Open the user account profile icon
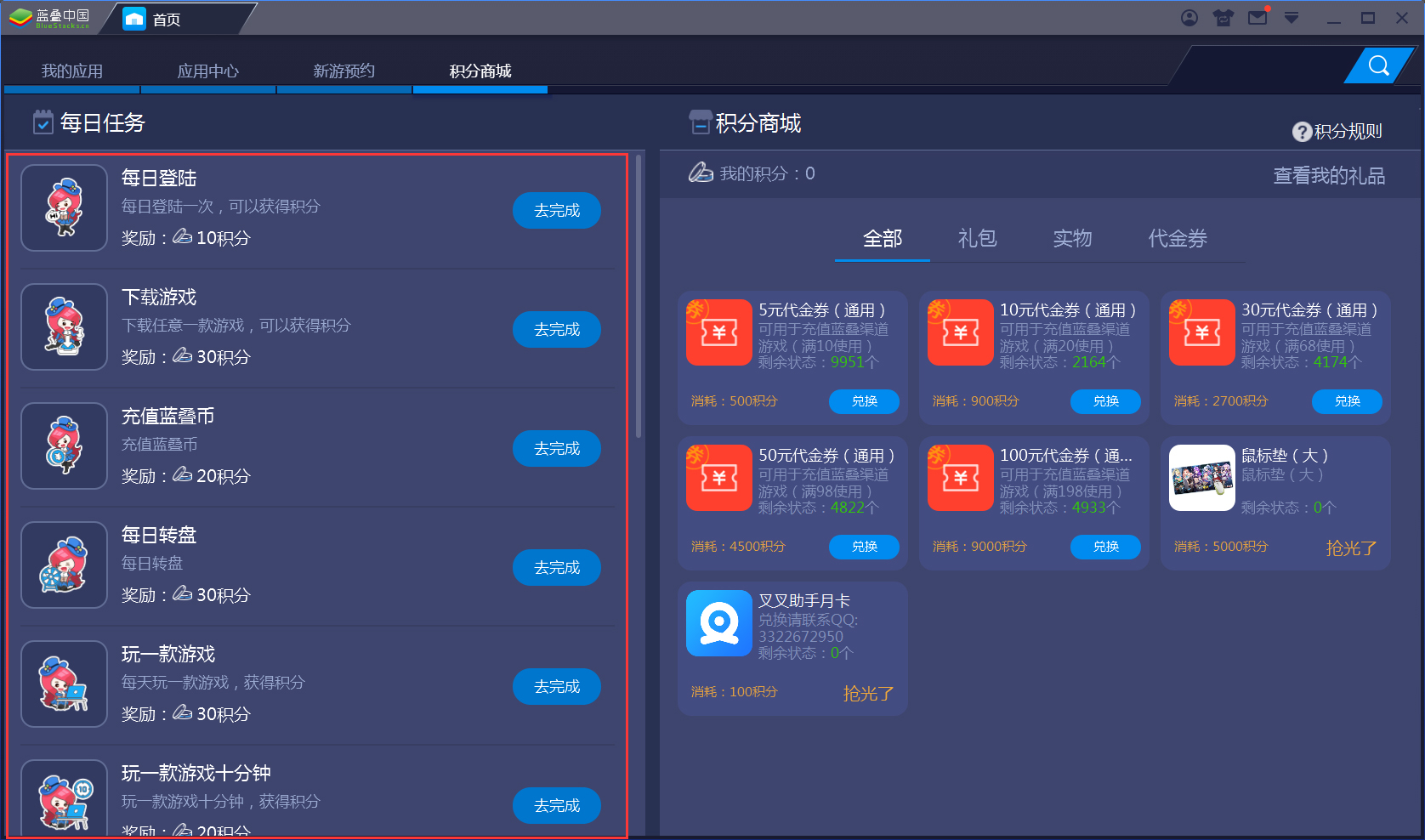Image resolution: width=1425 pixels, height=840 pixels. pyautogui.click(x=1189, y=17)
